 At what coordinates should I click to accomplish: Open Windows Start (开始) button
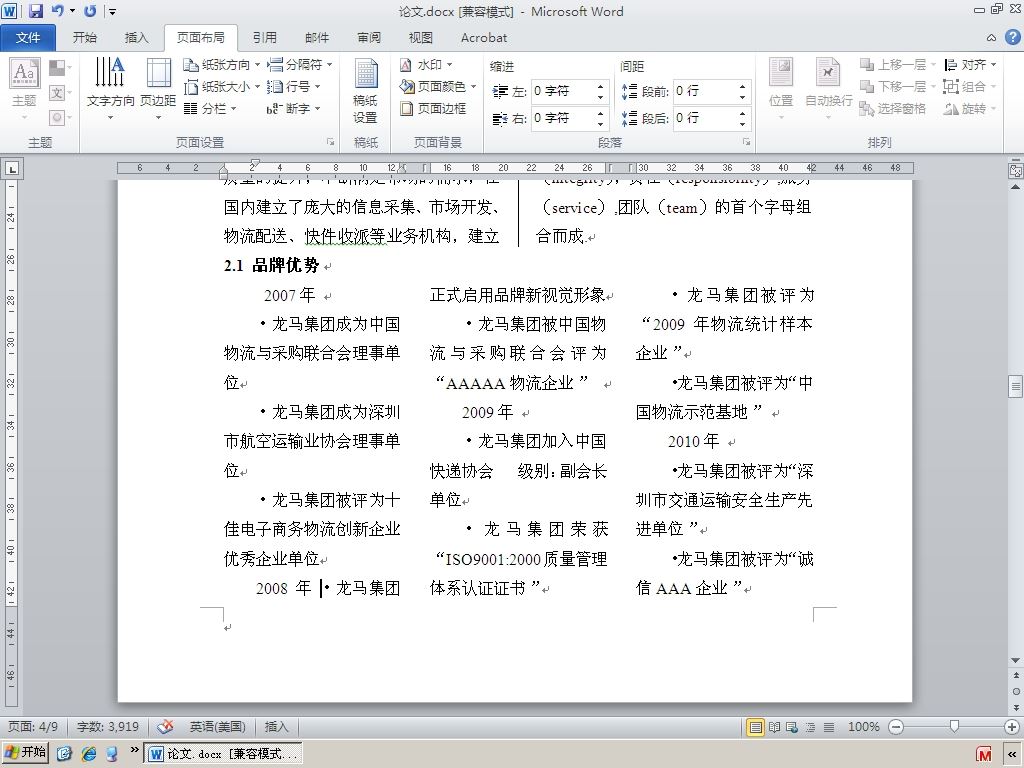[27, 752]
